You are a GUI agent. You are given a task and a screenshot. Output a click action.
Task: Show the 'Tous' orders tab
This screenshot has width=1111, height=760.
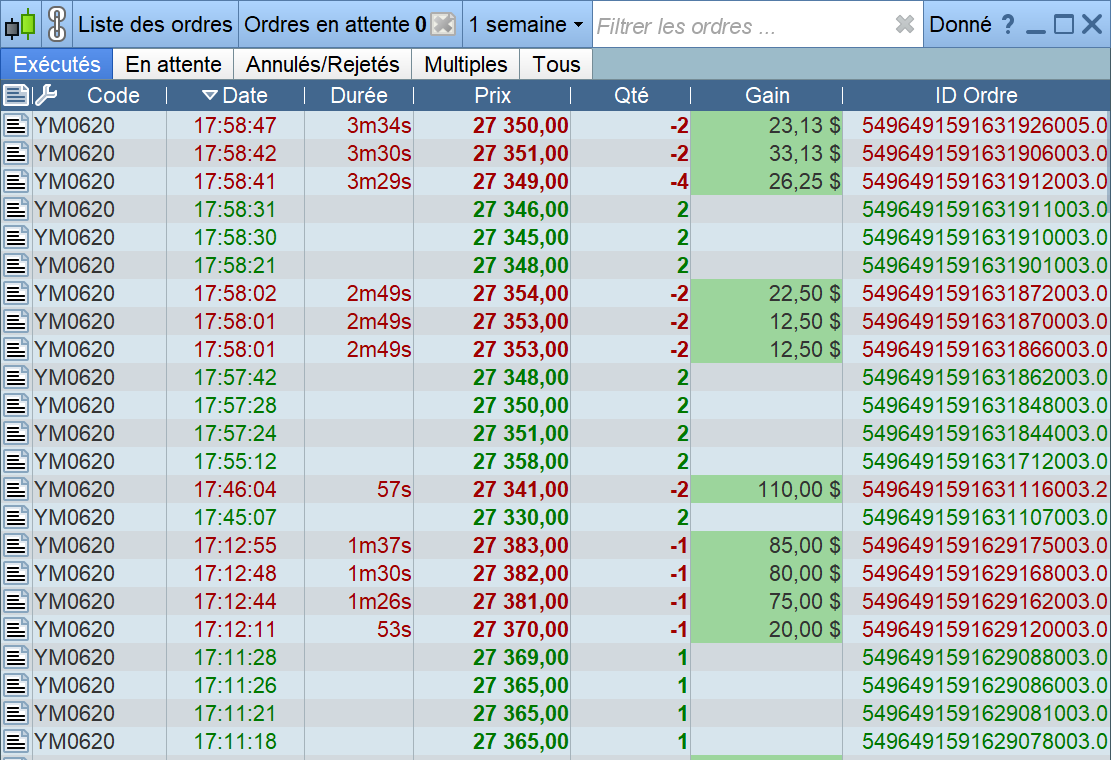556,65
